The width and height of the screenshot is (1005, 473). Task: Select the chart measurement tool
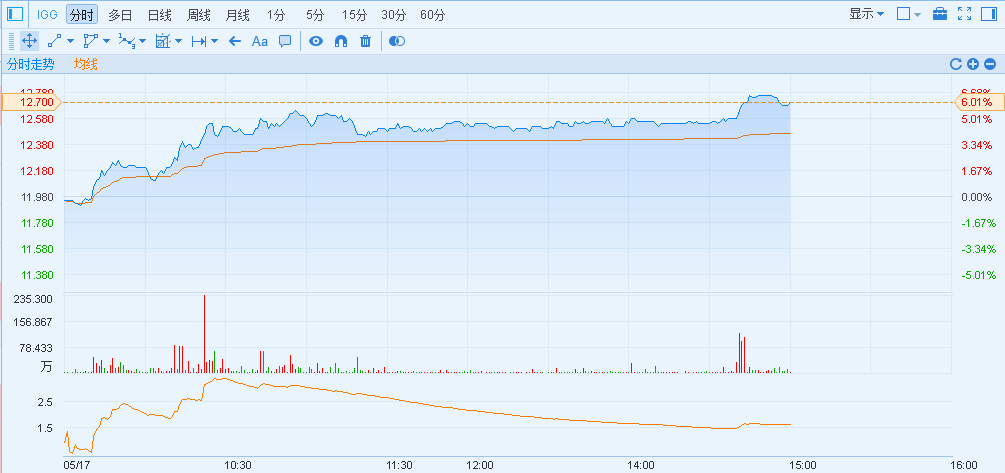pyautogui.click(x=163, y=41)
